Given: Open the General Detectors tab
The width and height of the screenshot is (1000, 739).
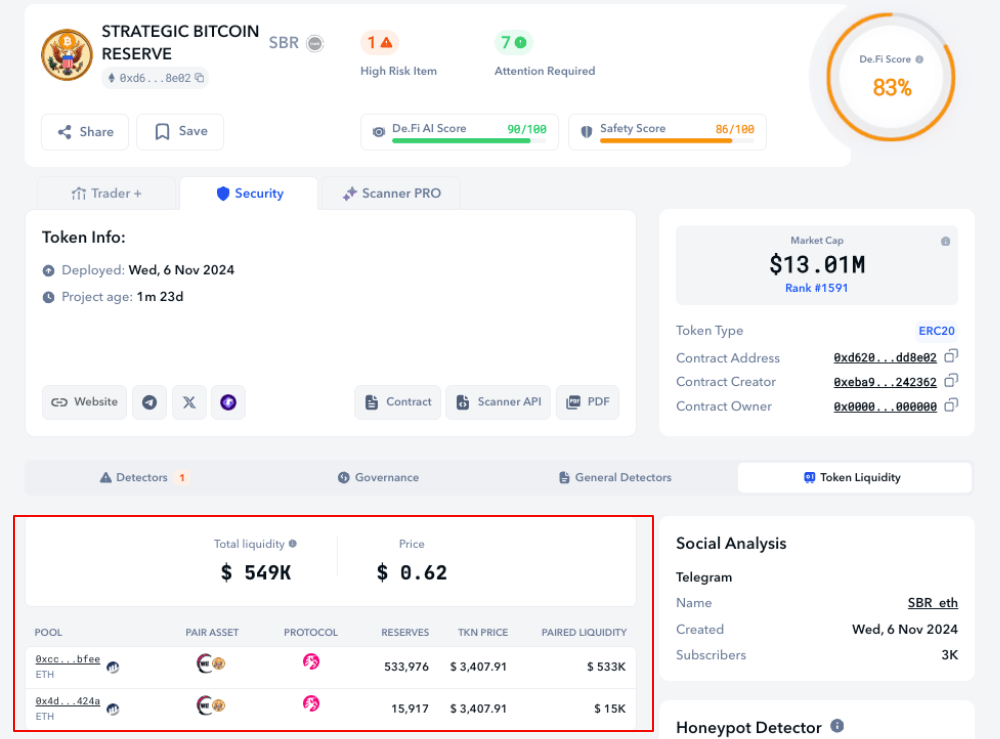Looking at the screenshot, I should (615, 478).
